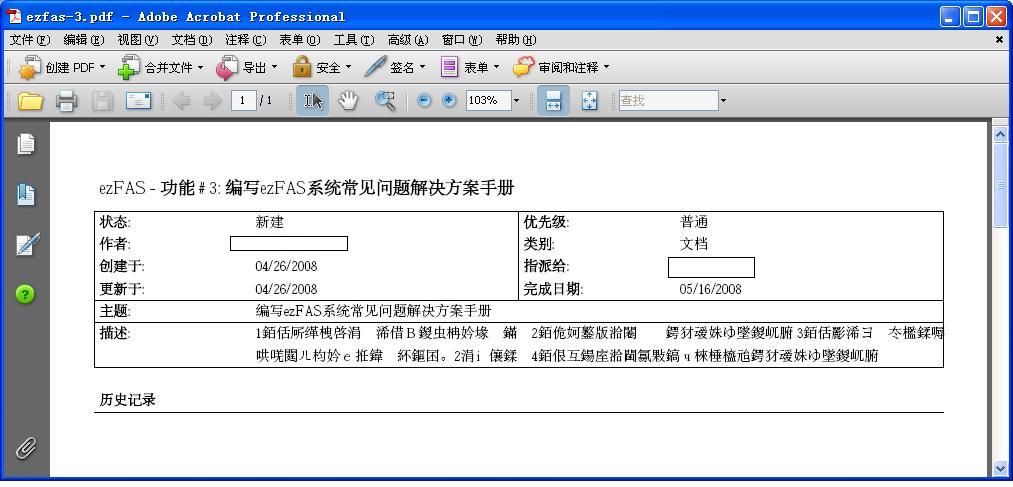Click the document title heading text
This screenshot has height=487, width=1013.
click(x=306, y=189)
